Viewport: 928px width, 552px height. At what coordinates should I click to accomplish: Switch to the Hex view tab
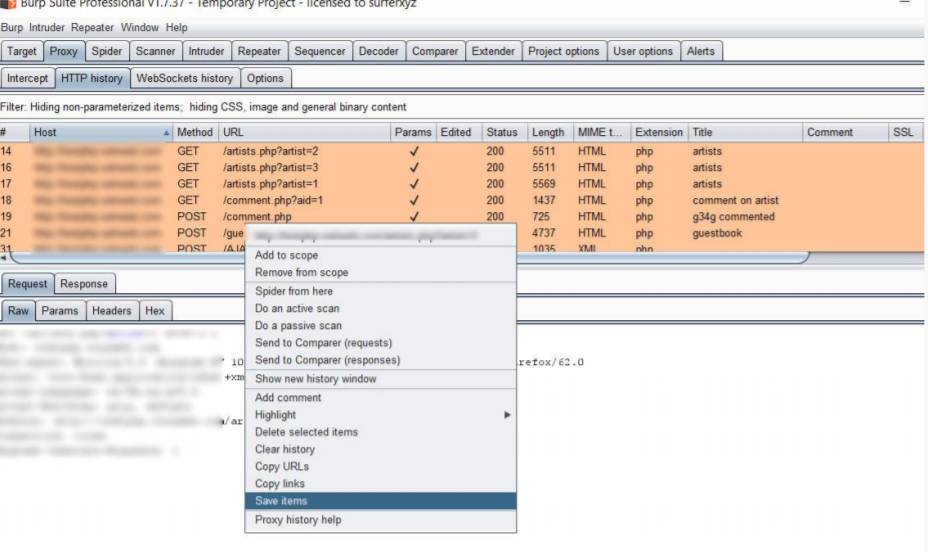click(155, 311)
